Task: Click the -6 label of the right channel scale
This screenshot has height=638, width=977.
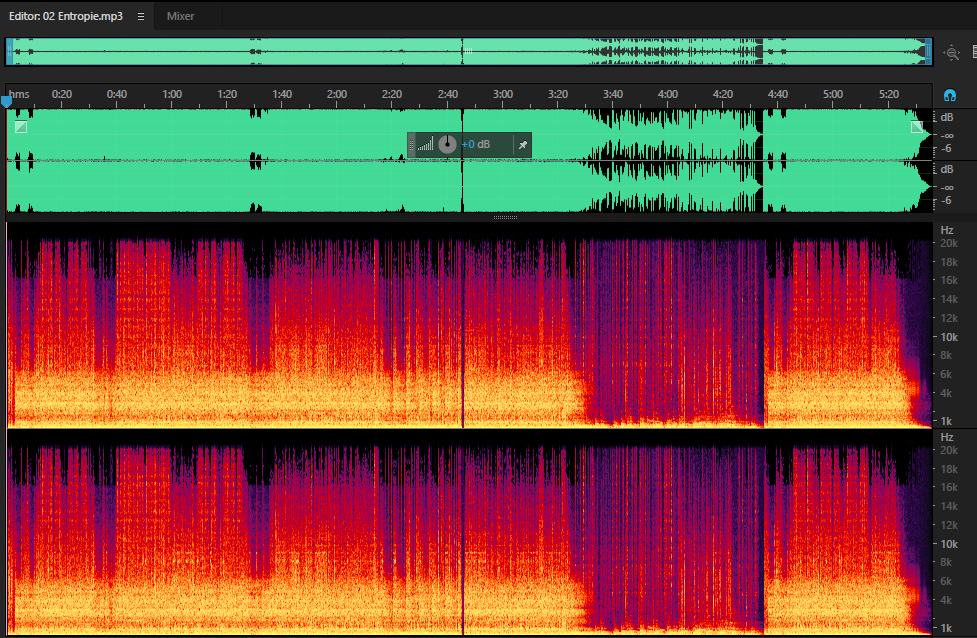Action: [x=946, y=201]
